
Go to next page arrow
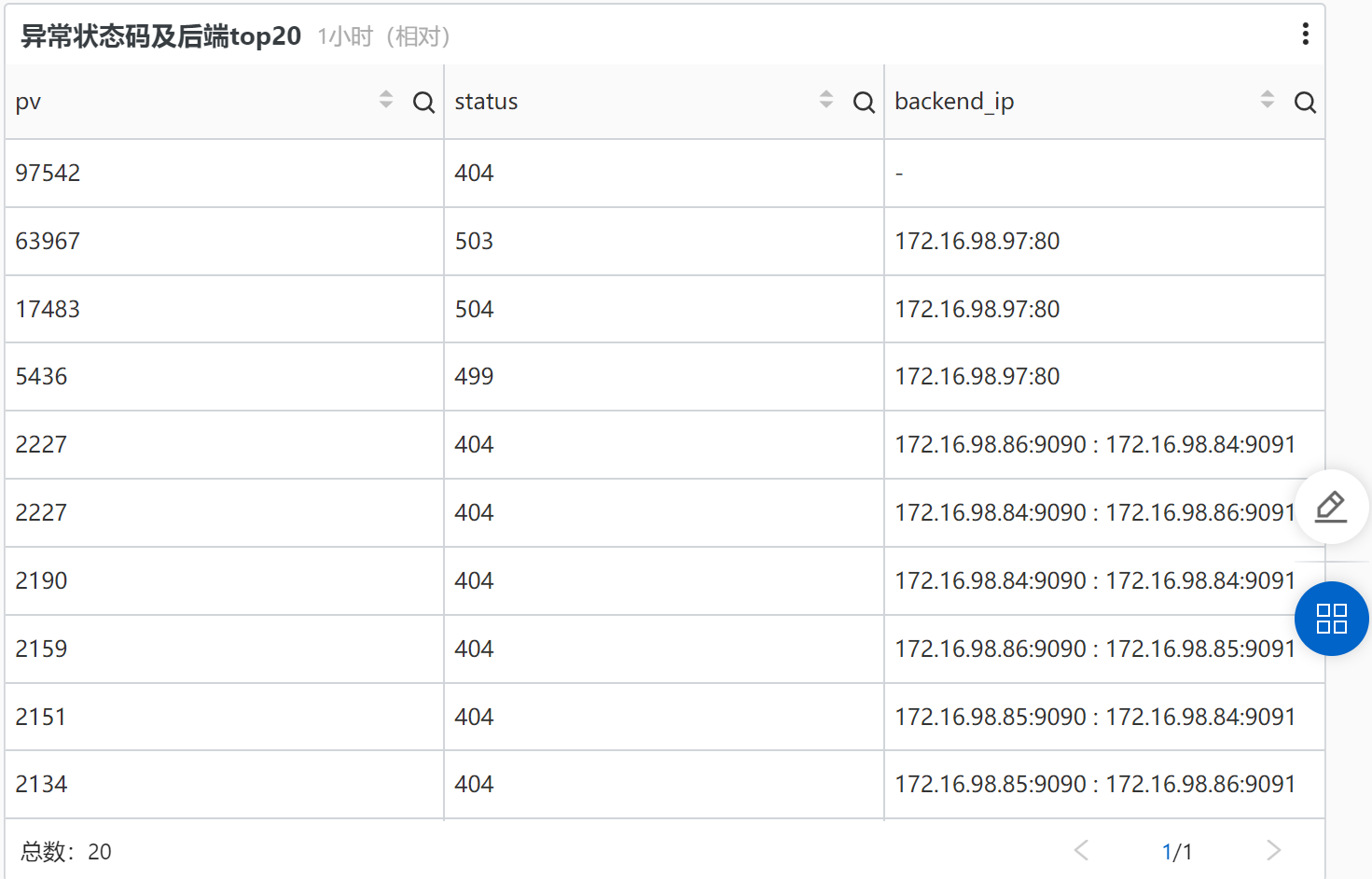(1273, 850)
